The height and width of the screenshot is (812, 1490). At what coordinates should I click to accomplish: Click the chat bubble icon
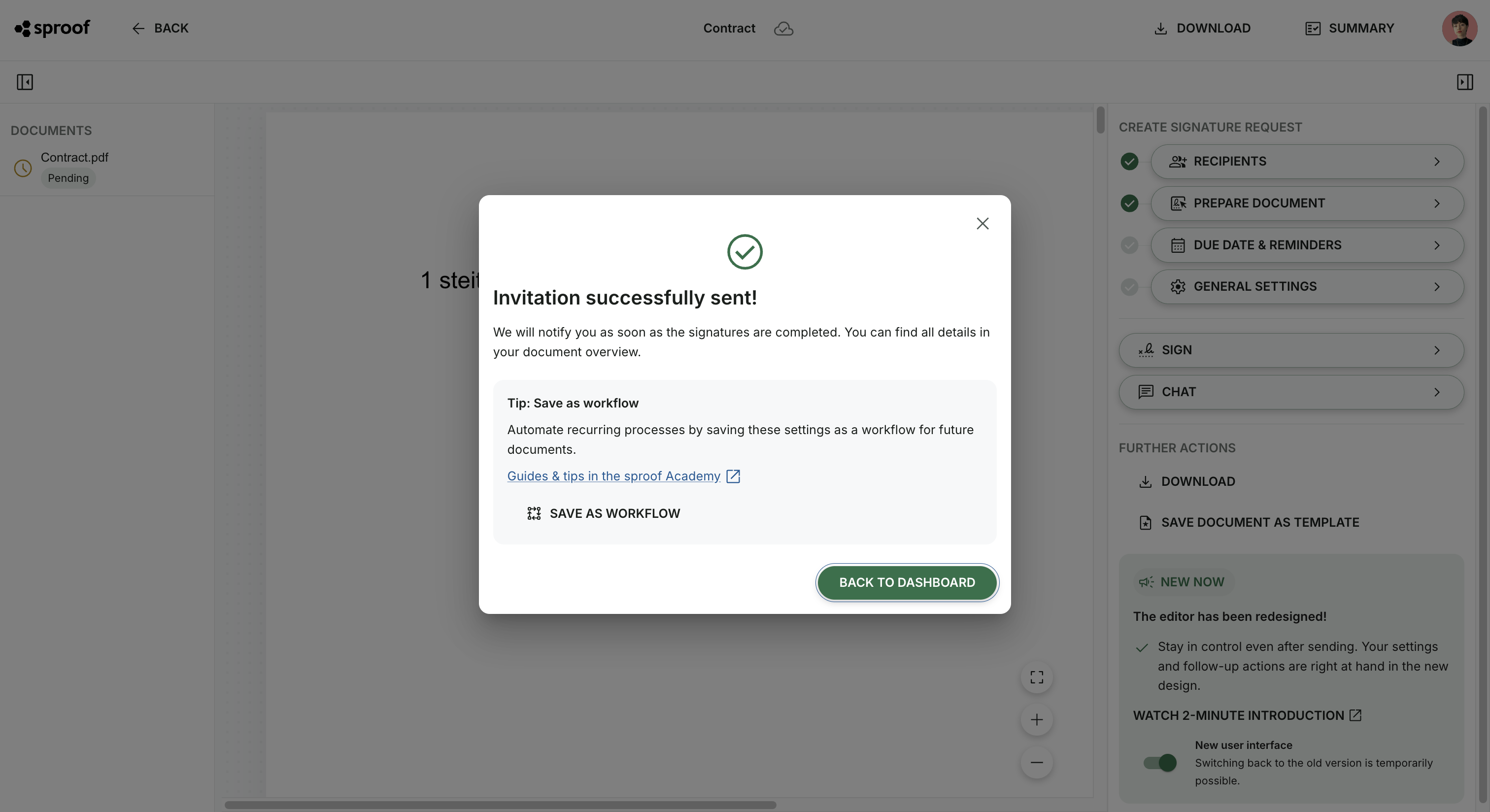1146,392
